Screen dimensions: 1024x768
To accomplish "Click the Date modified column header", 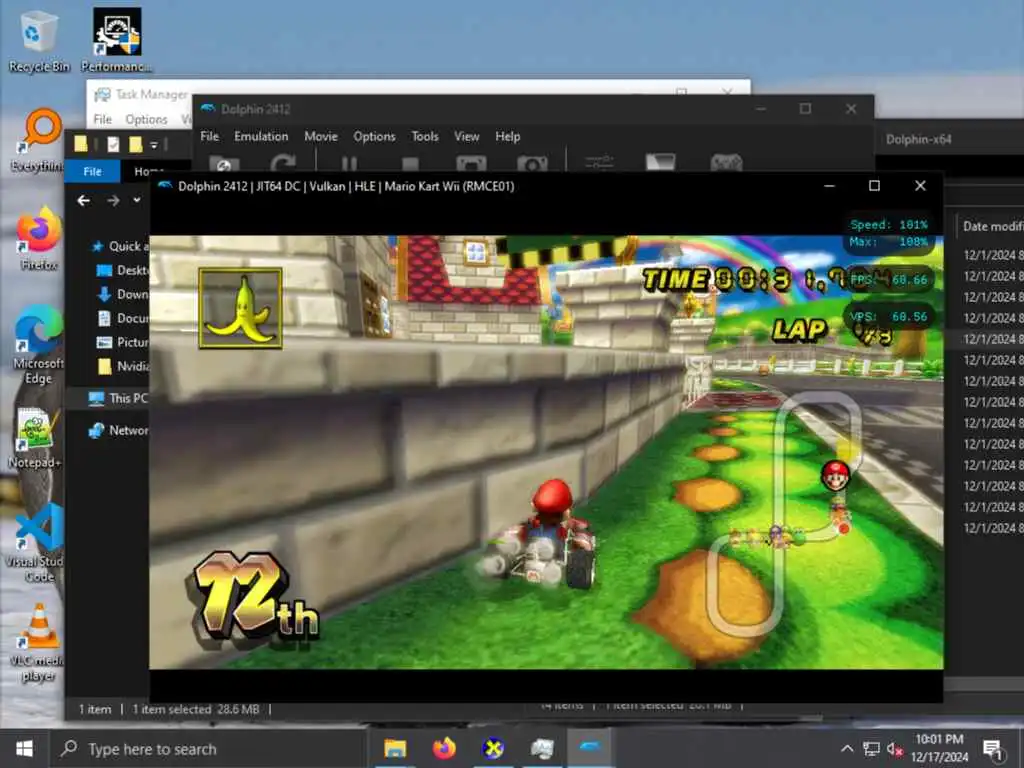I will click(x=992, y=227).
